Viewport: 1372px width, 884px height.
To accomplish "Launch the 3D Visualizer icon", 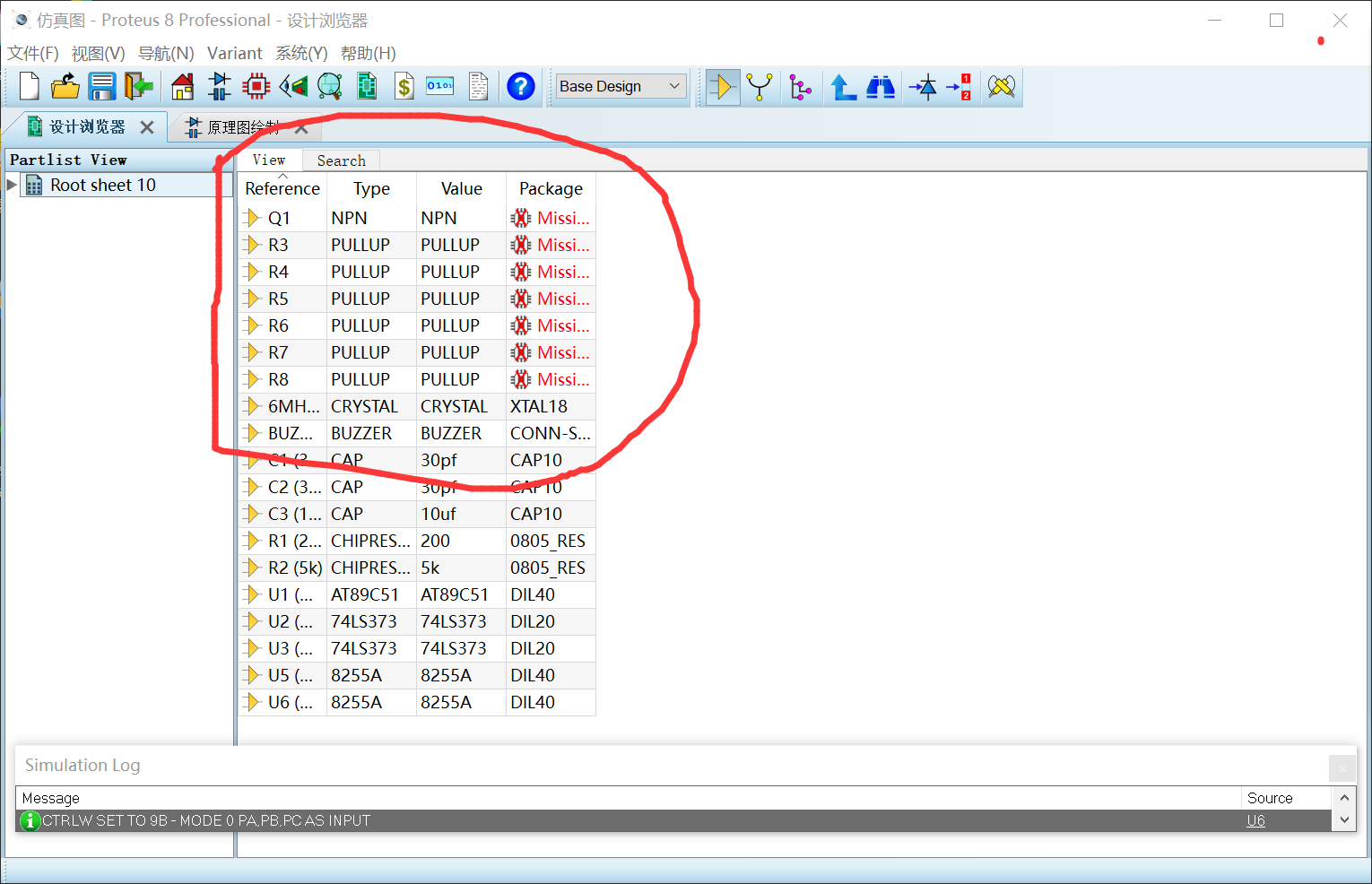I will 293,86.
